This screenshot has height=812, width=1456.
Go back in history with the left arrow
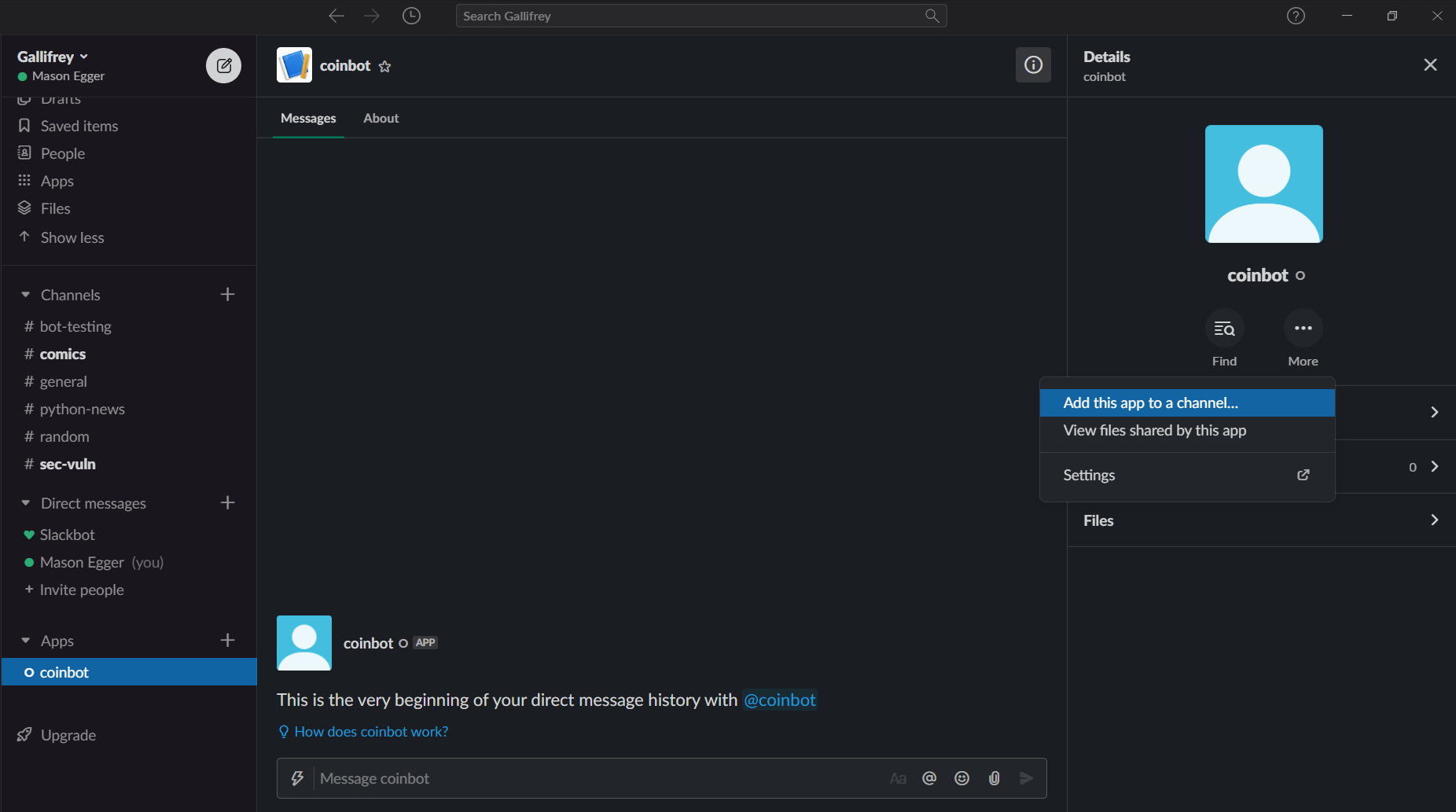[x=336, y=16]
